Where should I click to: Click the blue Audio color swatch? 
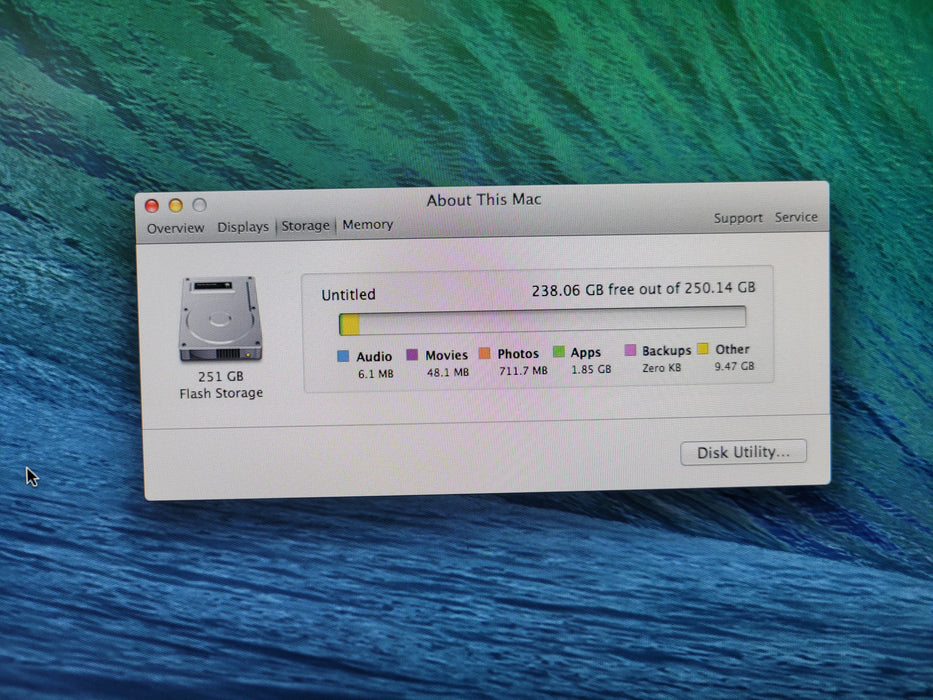click(343, 356)
